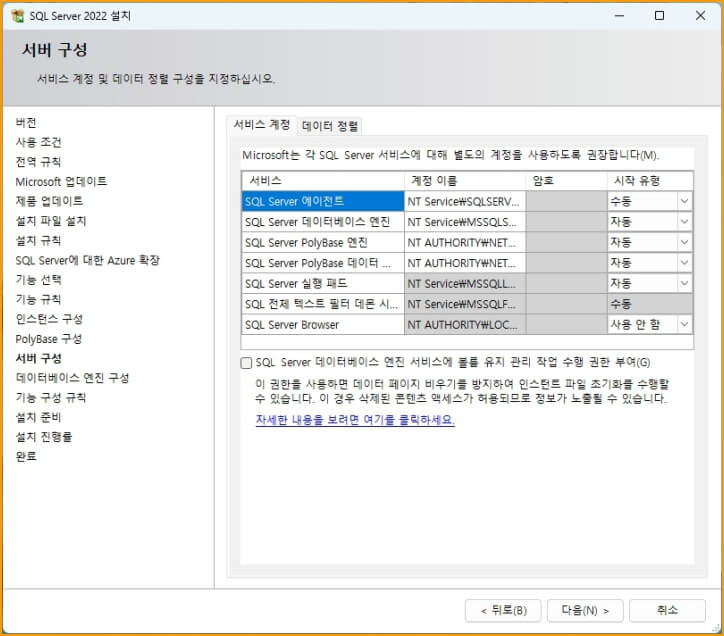This screenshot has width=724, height=636.
Task: Click the SQL Server setup icon in title bar
Action: 18,16
